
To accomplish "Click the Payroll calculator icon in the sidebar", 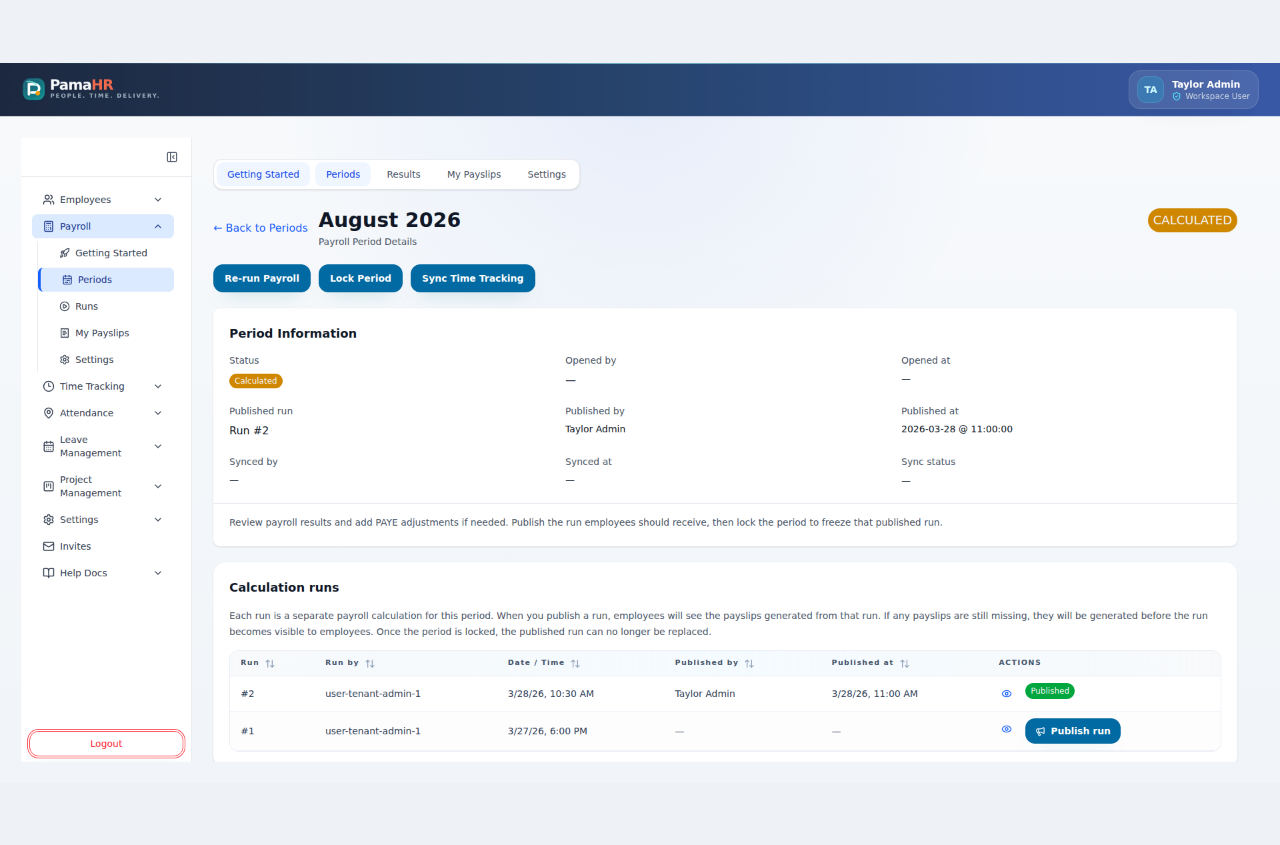I will pos(49,227).
